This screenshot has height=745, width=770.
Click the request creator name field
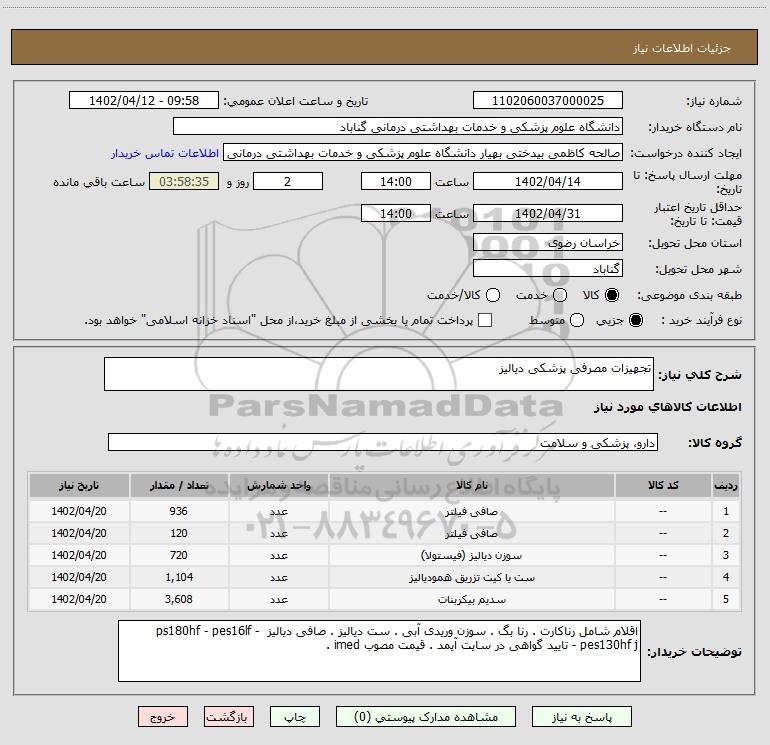click(423, 153)
